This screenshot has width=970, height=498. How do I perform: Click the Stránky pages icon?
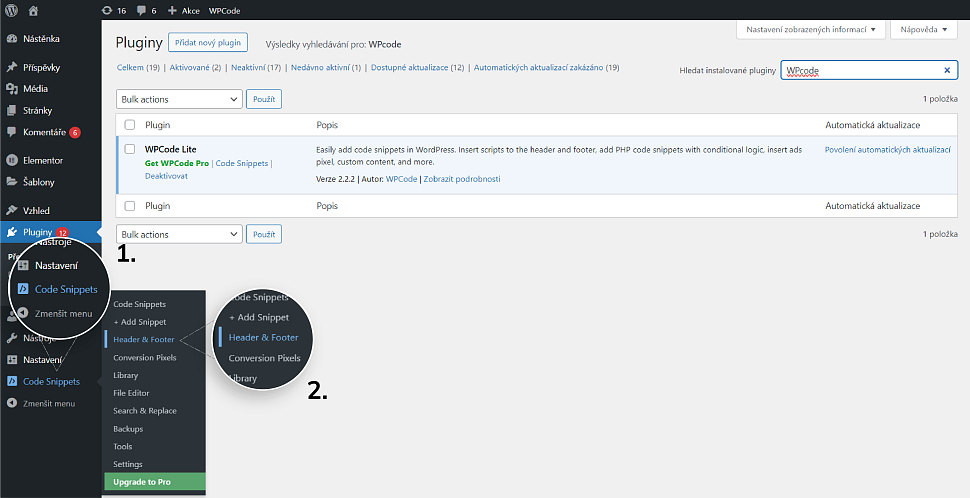[12, 110]
